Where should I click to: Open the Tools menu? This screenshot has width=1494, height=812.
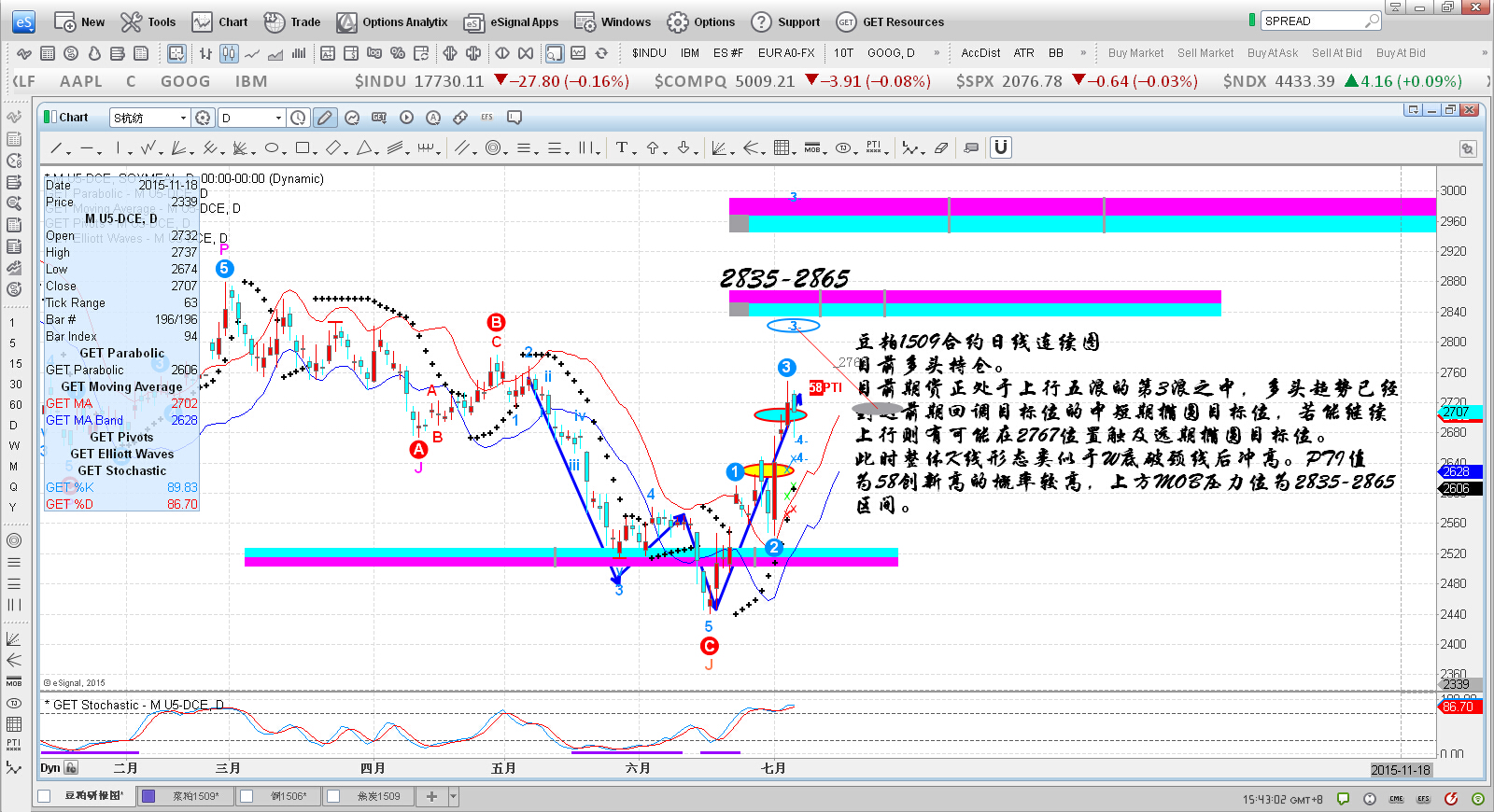coord(148,21)
